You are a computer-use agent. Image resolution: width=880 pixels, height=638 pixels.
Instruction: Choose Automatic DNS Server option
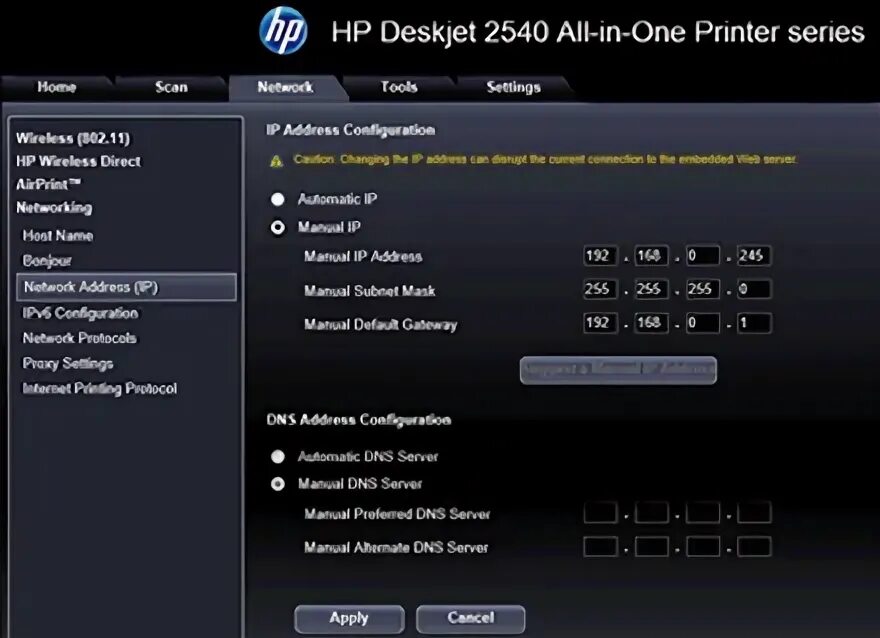click(x=277, y=457)
